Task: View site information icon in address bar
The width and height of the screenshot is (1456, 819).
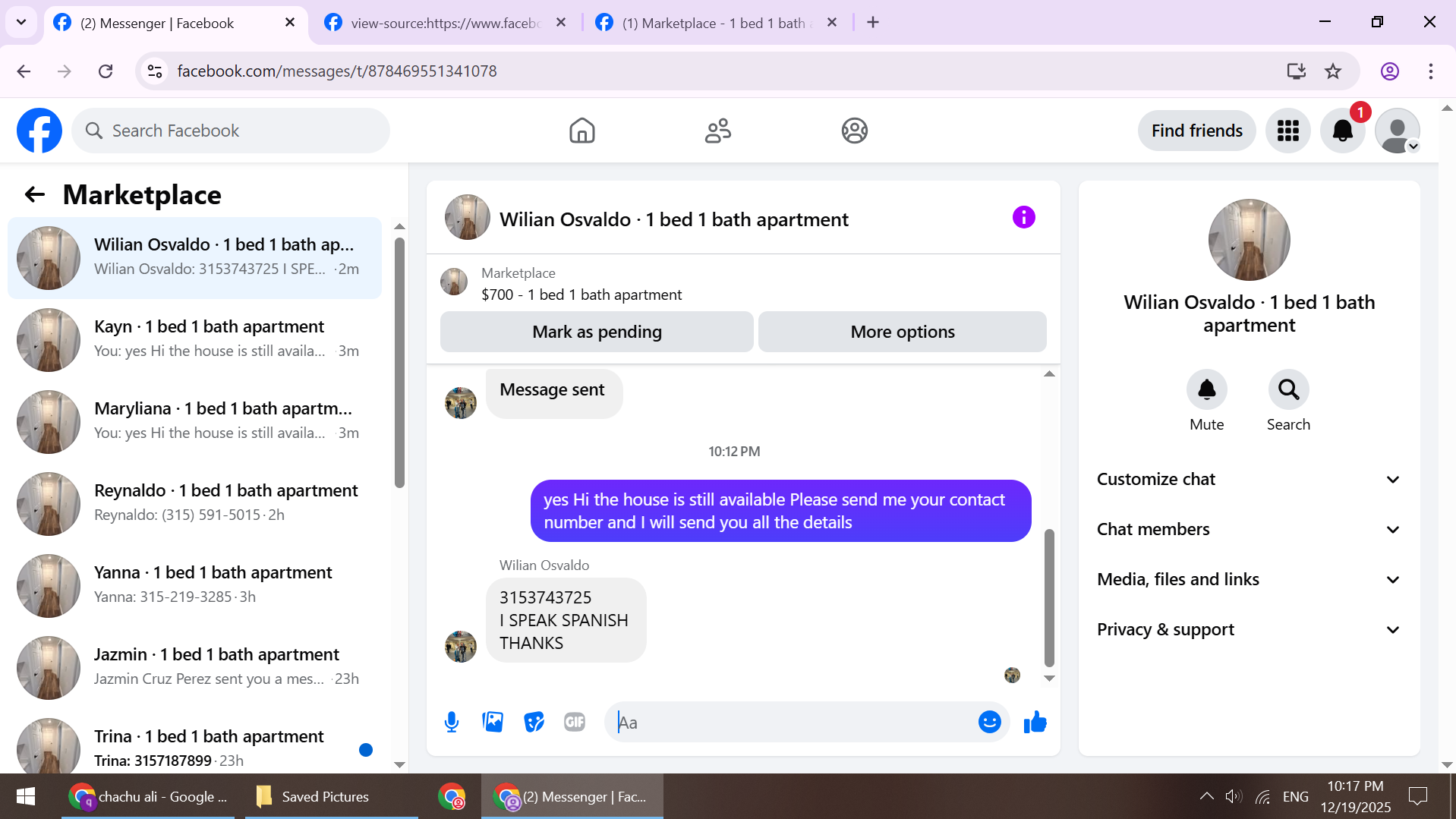Action: tap(155, 71)
